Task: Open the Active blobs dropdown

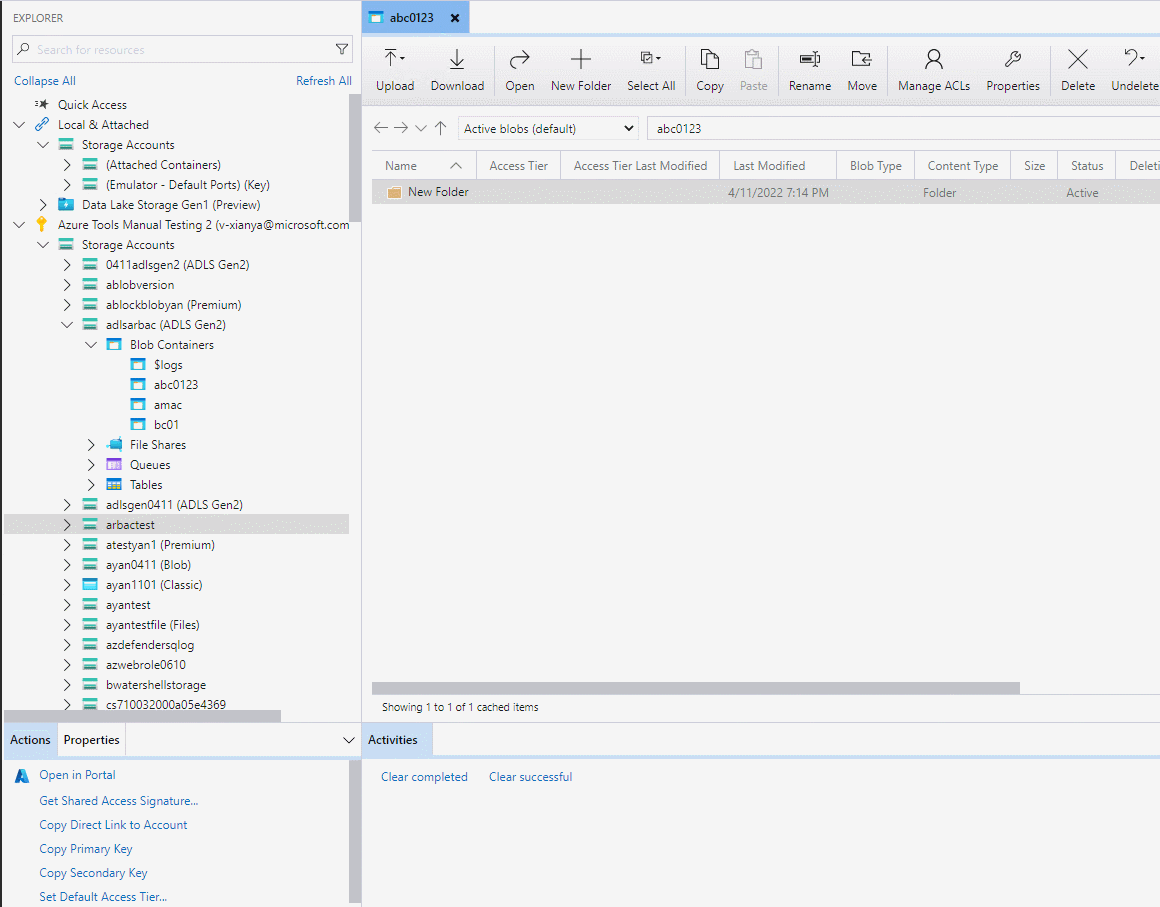Action: pyautogui.click(x=545, y=128)
